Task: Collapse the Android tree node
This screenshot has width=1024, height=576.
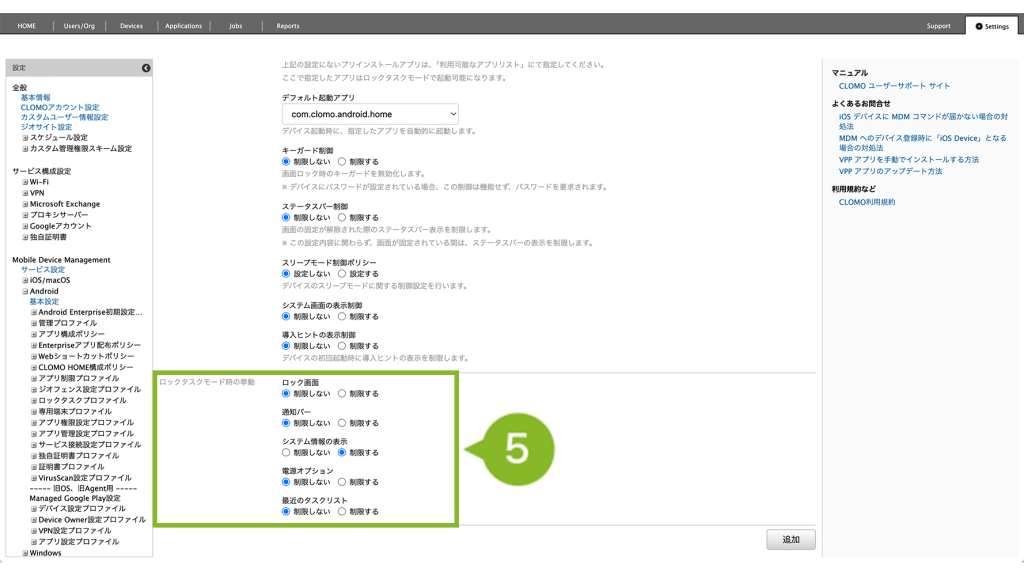Action: 25,292
